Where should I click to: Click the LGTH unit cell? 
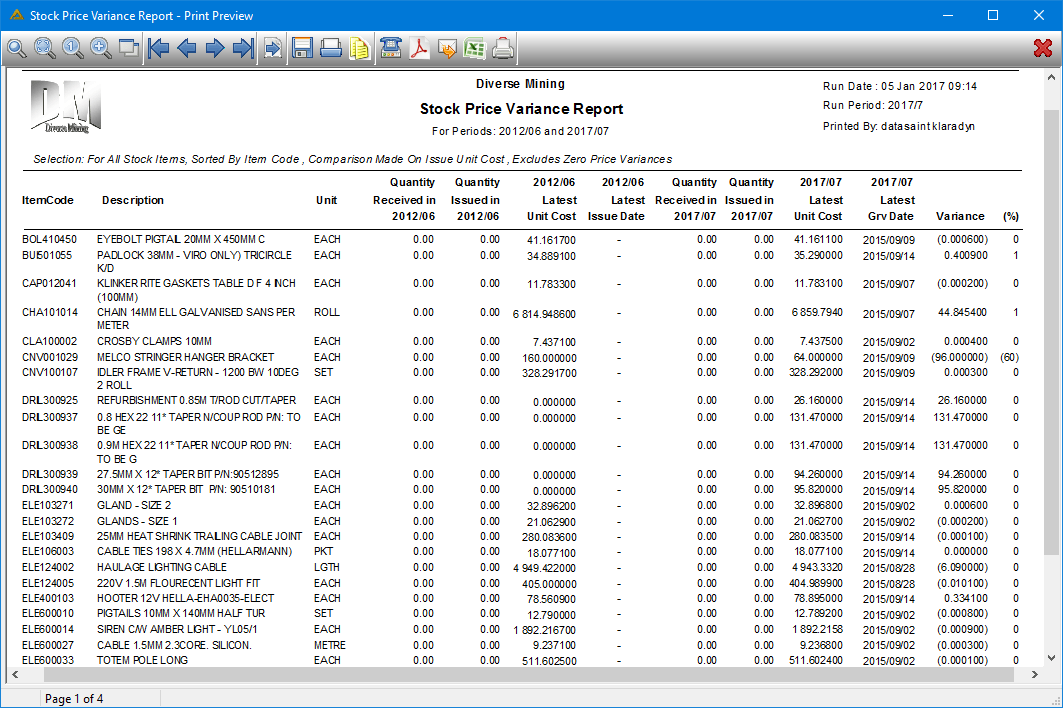tap(327, 567)
